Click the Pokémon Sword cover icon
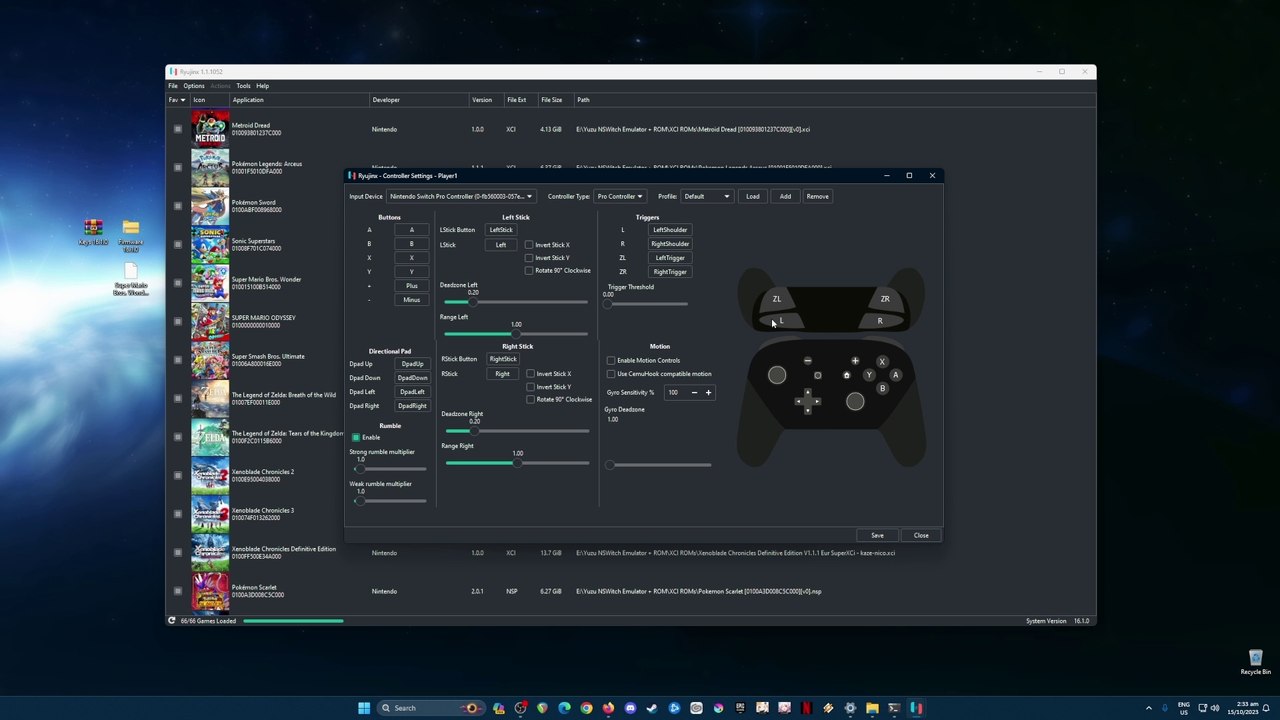The width and height of the screenshot is (1280, 720). point(210,206)
